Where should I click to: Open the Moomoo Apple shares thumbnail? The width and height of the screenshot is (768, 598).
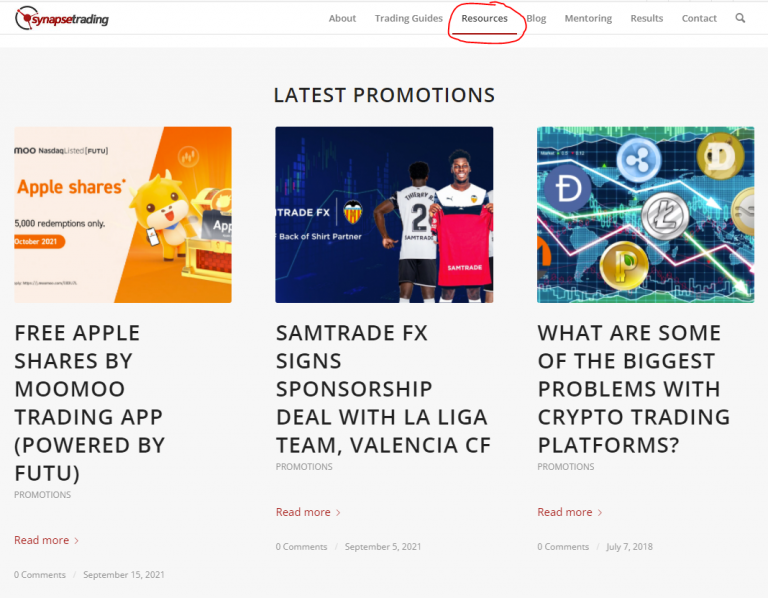(x=123, y=214)
